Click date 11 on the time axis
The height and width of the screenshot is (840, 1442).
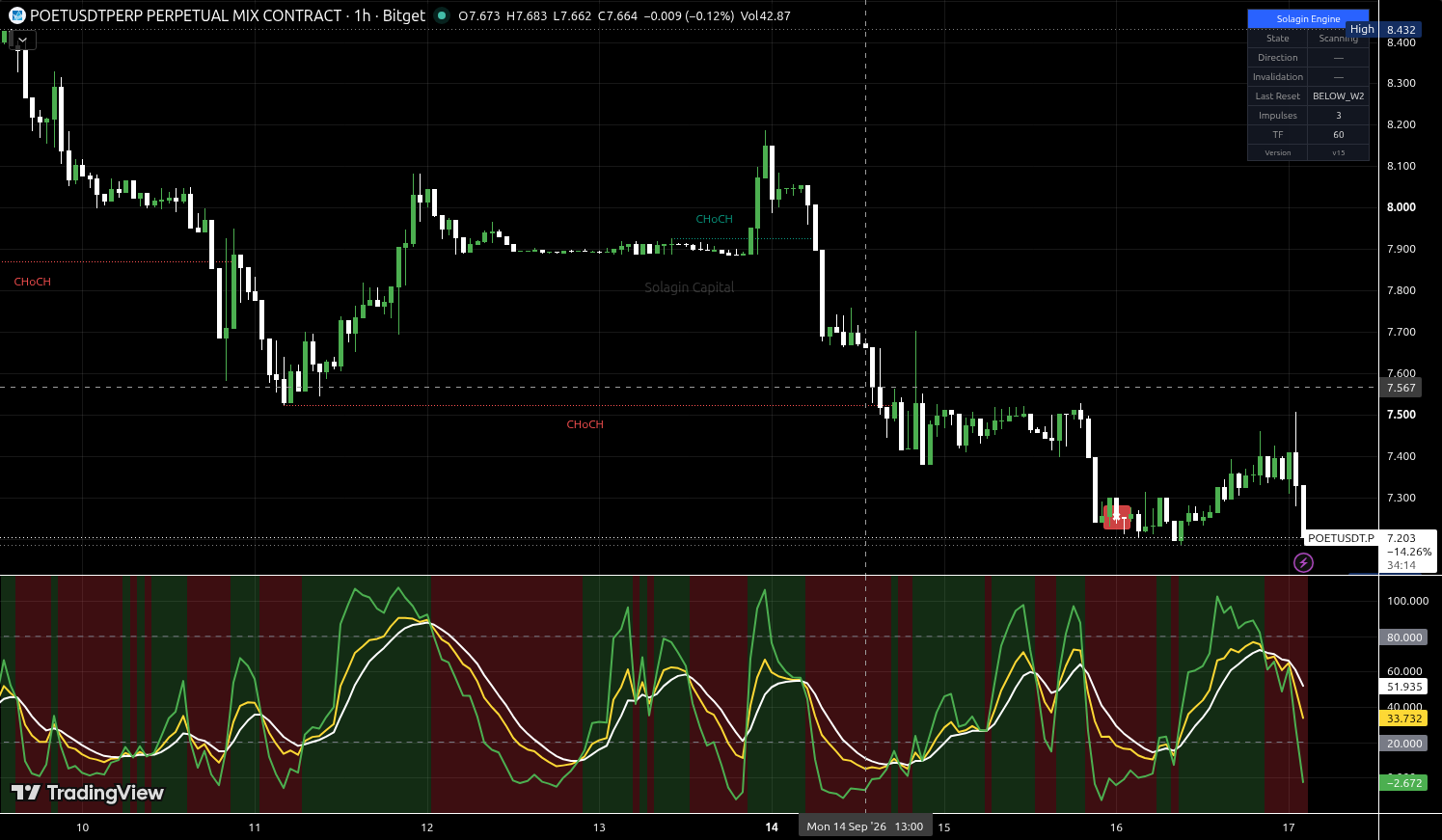(x=255, y=827)
